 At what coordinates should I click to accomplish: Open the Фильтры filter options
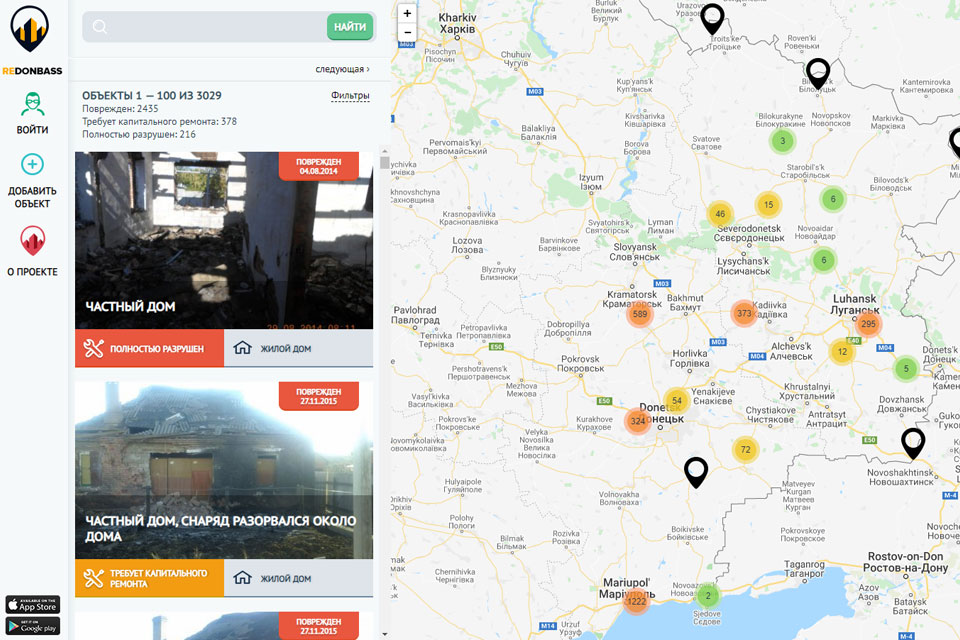[x=350, y=96]
